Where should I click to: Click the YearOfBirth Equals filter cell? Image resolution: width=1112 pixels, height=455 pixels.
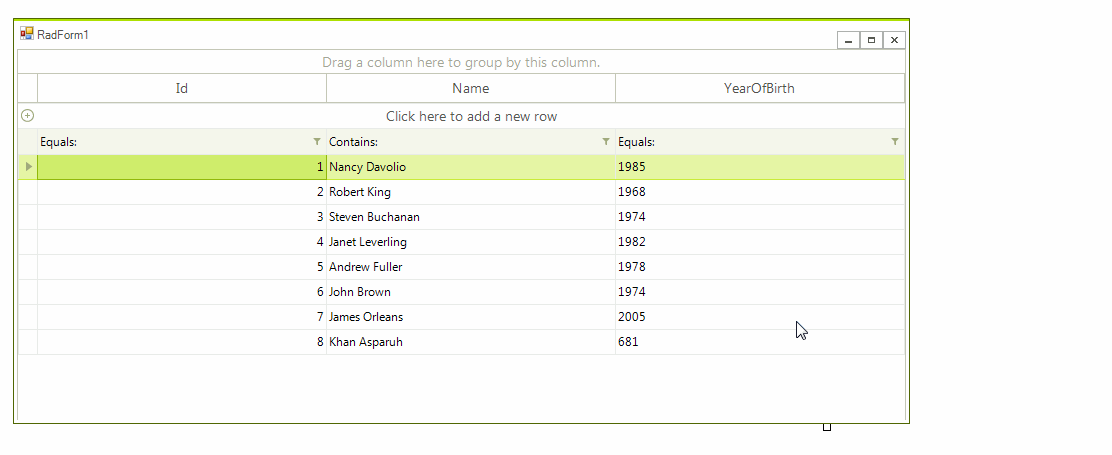[x=750, y=142]
